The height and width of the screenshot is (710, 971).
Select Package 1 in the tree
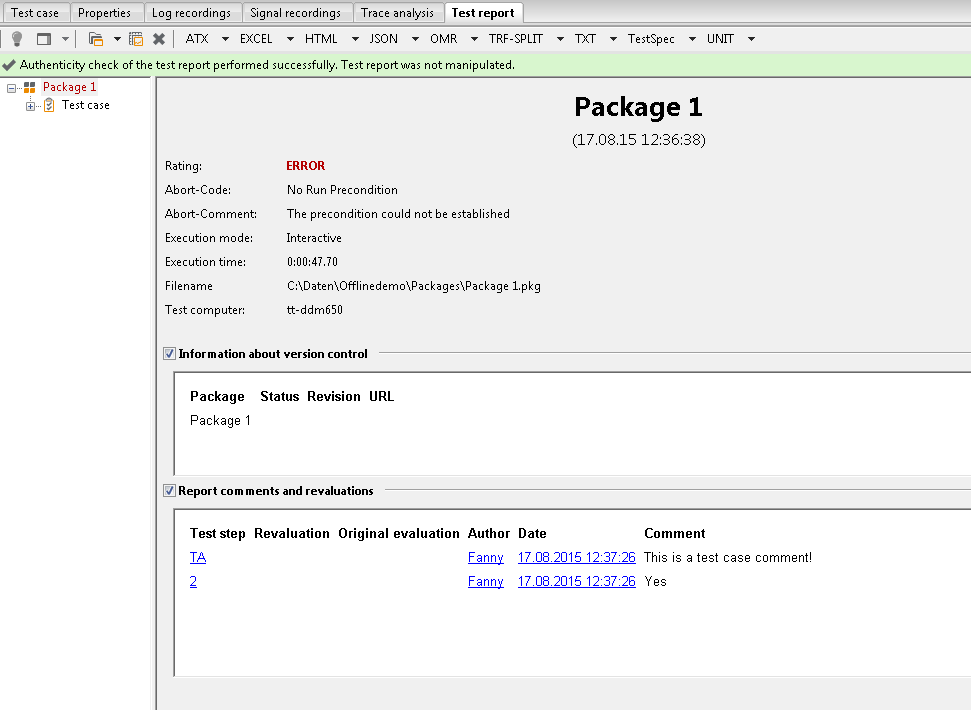[69, 87]
